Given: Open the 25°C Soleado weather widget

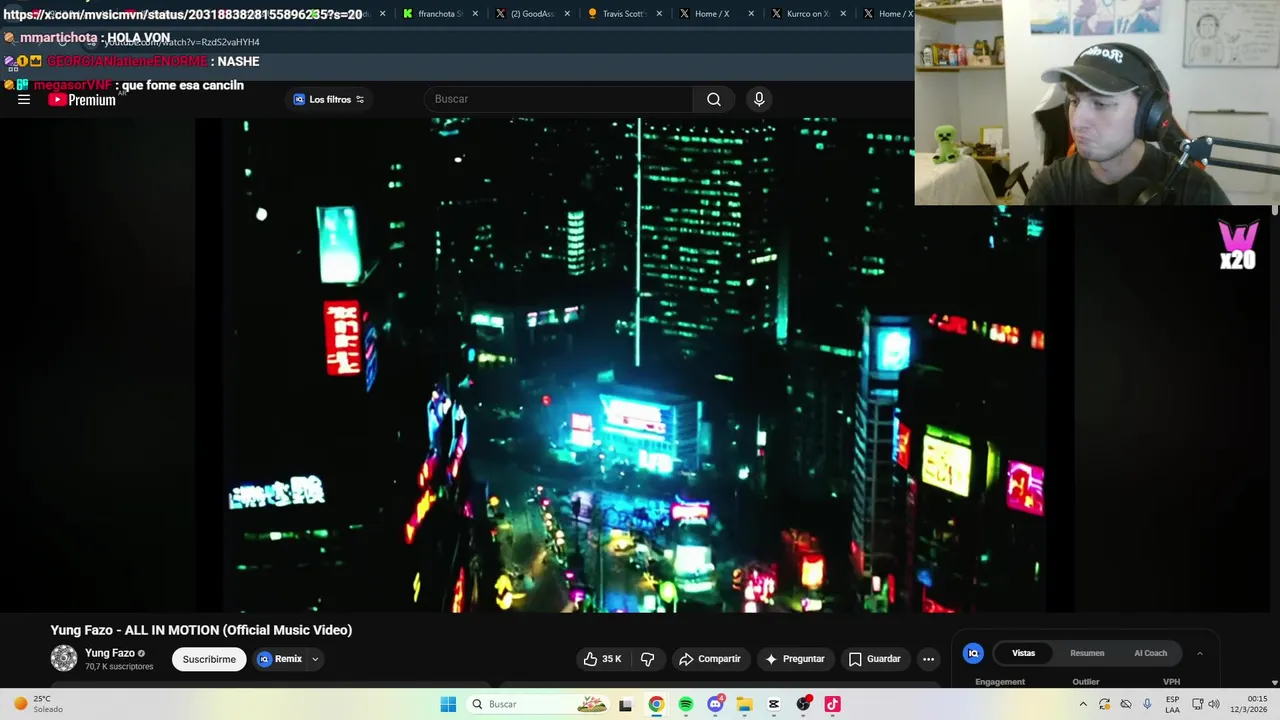Looking at the screenshot, I should [39, 704].
